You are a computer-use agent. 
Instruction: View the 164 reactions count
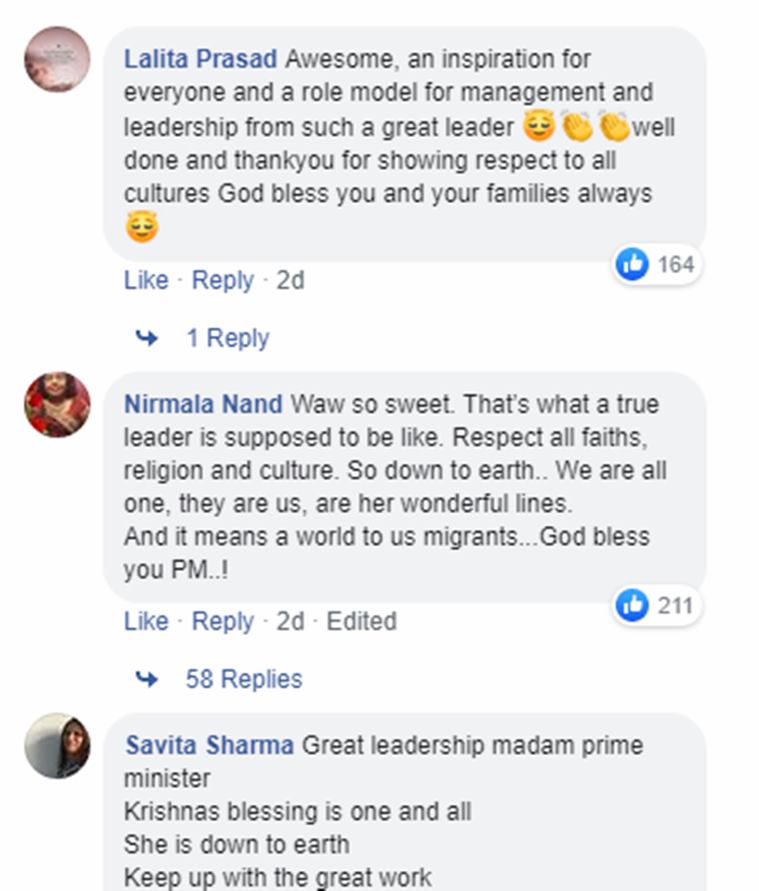point(675,264)
